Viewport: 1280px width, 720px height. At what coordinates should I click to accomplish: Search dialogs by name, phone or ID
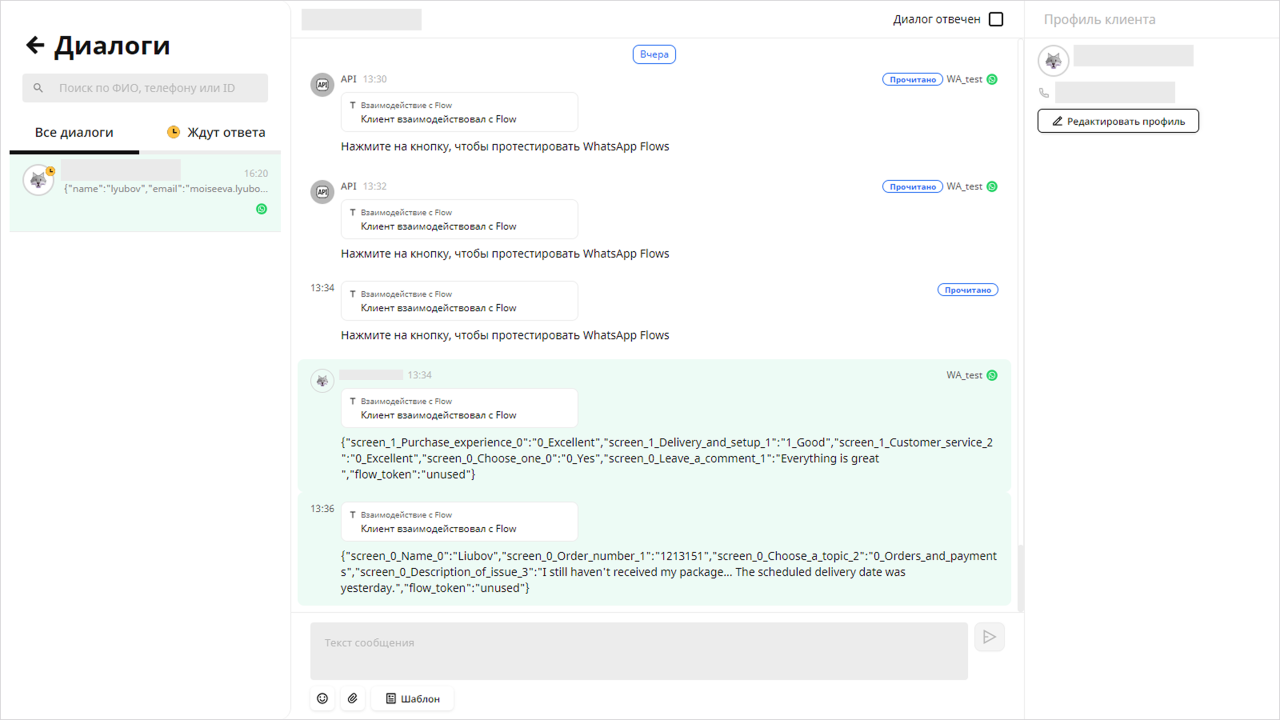pos(145,88)
